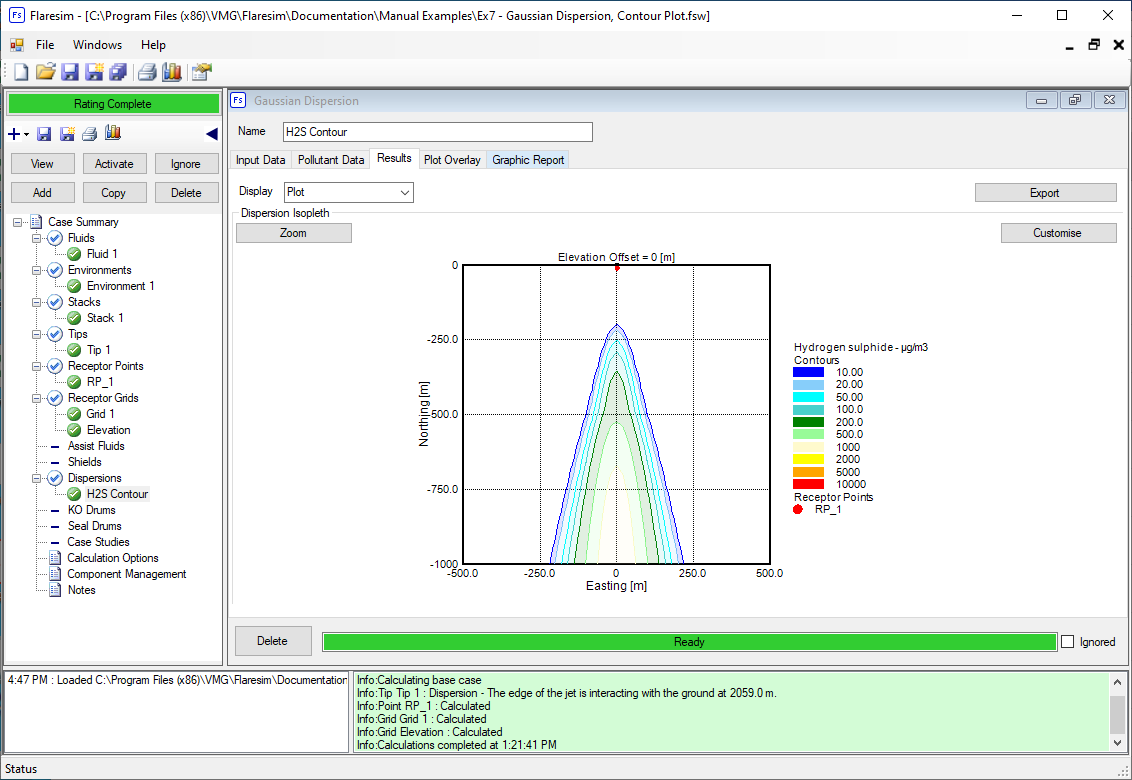The height and width of the screenshot is (780, 1132).
Task: Click the red 10000 contour legend swatch
Action: 809,484
